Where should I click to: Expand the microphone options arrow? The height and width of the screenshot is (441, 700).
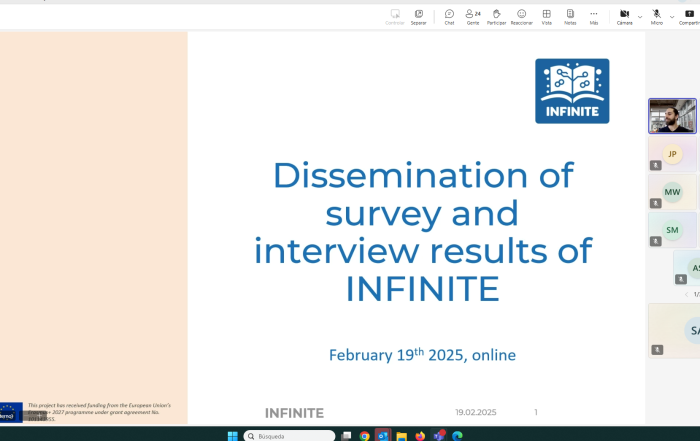point(672,16)
